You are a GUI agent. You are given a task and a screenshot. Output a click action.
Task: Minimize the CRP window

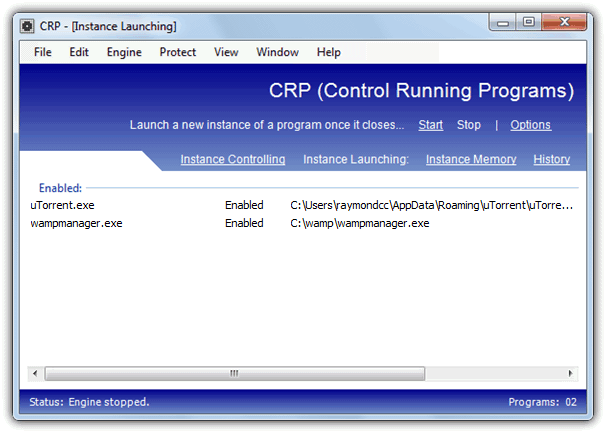point(502,22)
